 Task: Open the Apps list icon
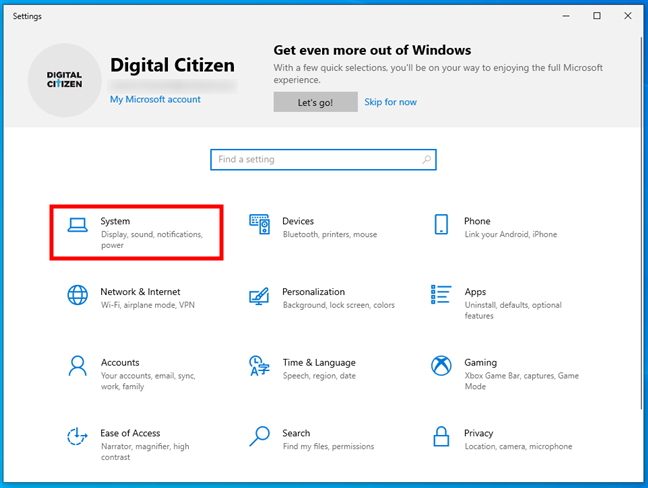(x=441, y=295)
